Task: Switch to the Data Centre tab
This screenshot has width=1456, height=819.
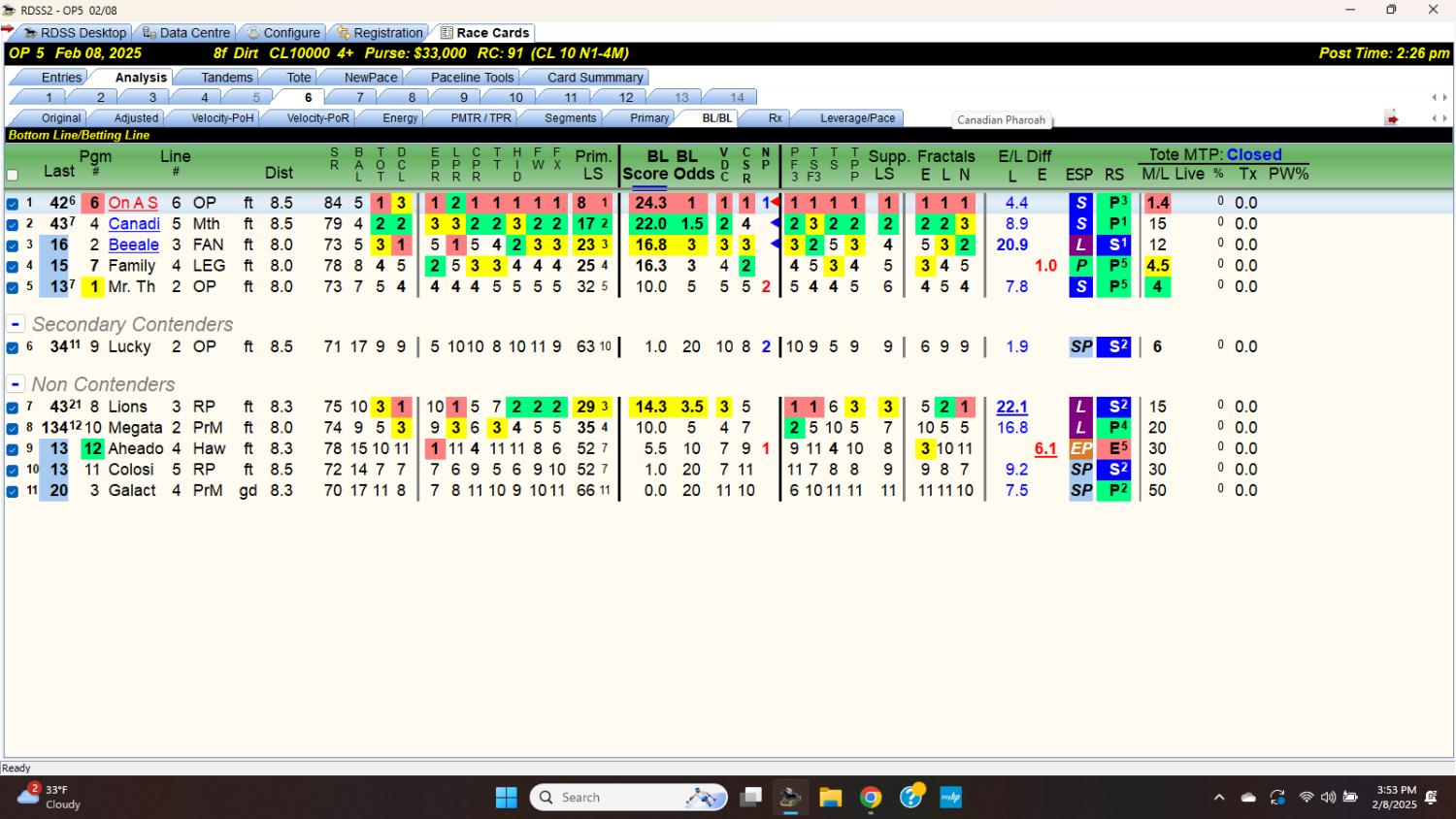Action: tap(186, 33)
